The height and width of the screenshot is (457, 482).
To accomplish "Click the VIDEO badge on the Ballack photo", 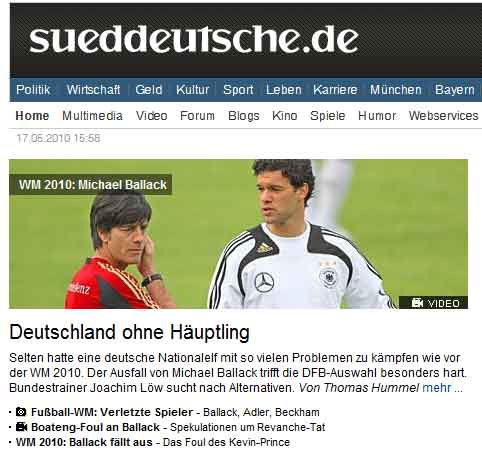I will (x=433, y=303).
